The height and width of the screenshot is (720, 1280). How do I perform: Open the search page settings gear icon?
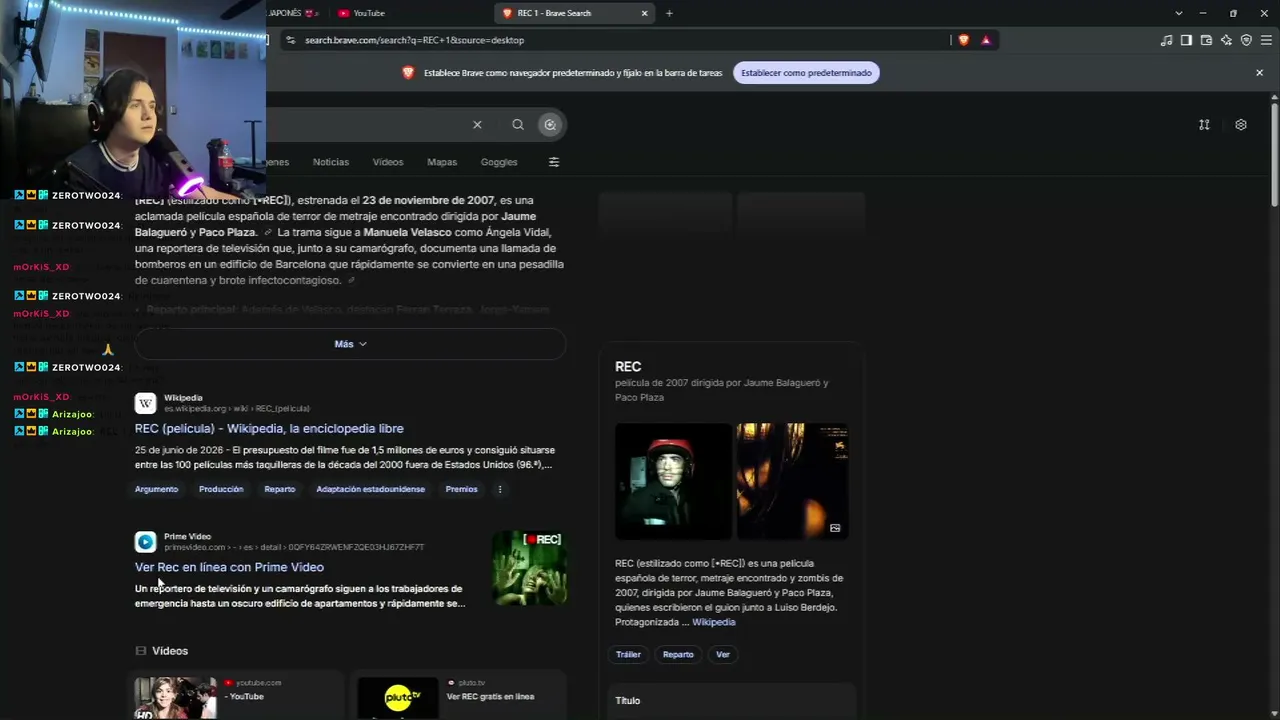tap(1241, 125)
